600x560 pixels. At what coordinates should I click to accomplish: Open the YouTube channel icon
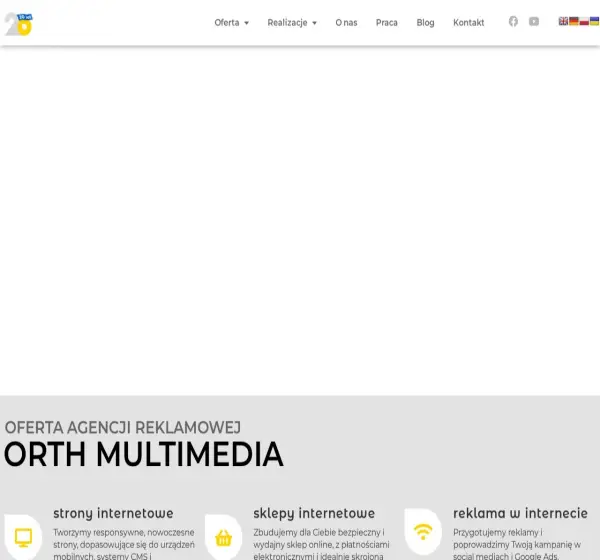(534, 21)
